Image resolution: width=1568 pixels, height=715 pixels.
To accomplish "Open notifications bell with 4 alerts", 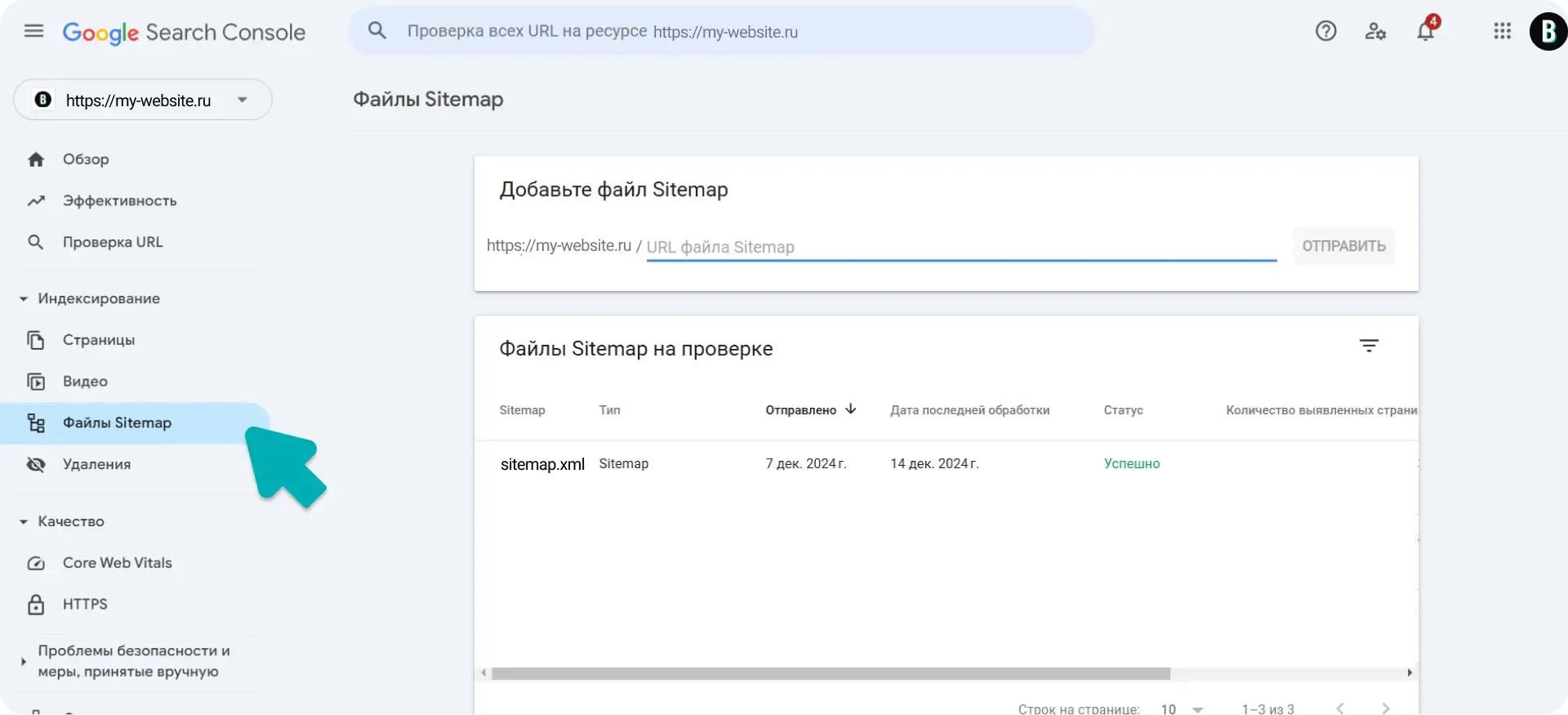I will coord(1427,29).
